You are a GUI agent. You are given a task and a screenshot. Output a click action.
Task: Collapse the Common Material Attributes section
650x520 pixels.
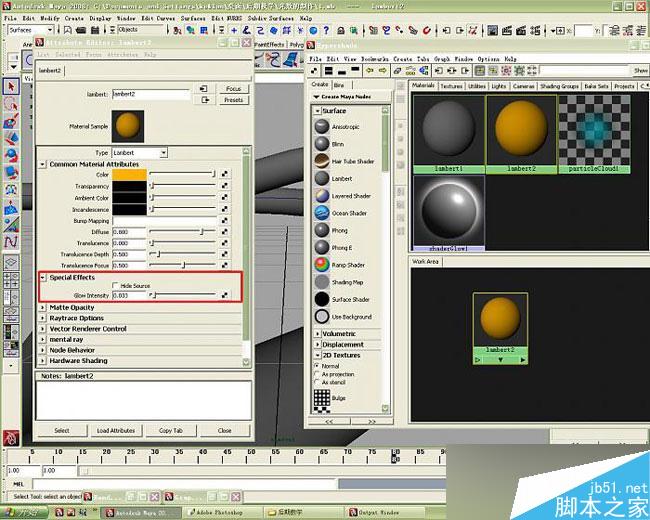(42, 164)
